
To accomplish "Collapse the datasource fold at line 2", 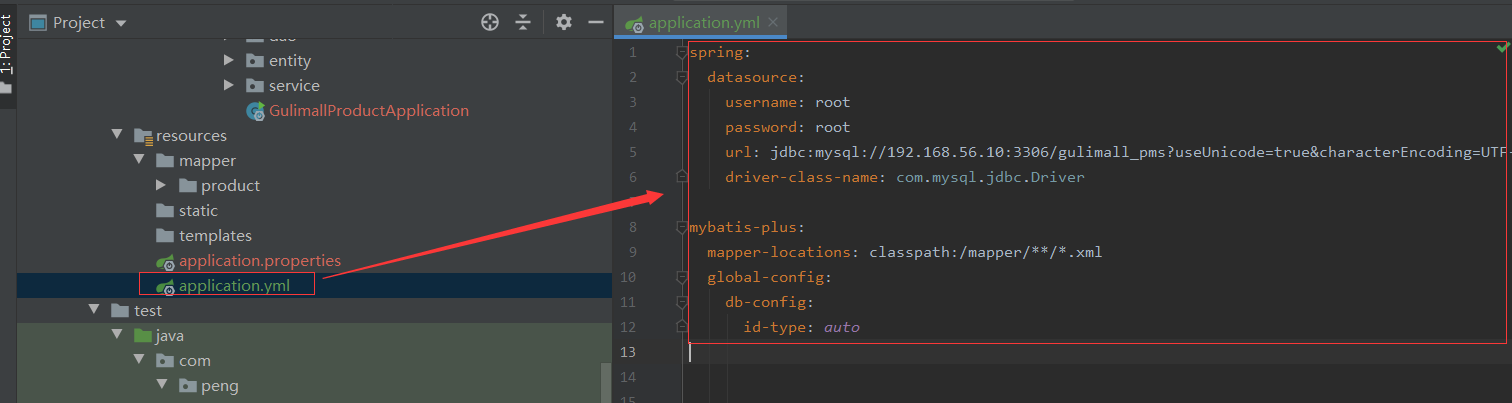I will (682, 77).
